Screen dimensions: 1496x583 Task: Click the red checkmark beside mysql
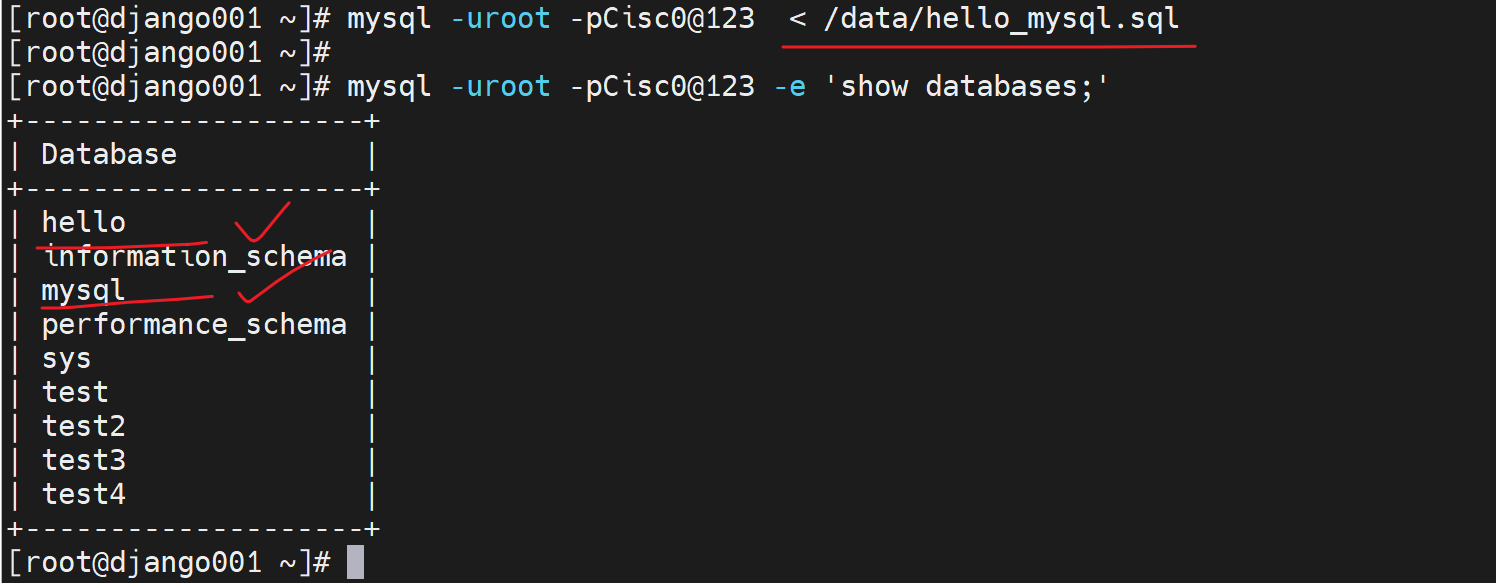pos(280,280)
